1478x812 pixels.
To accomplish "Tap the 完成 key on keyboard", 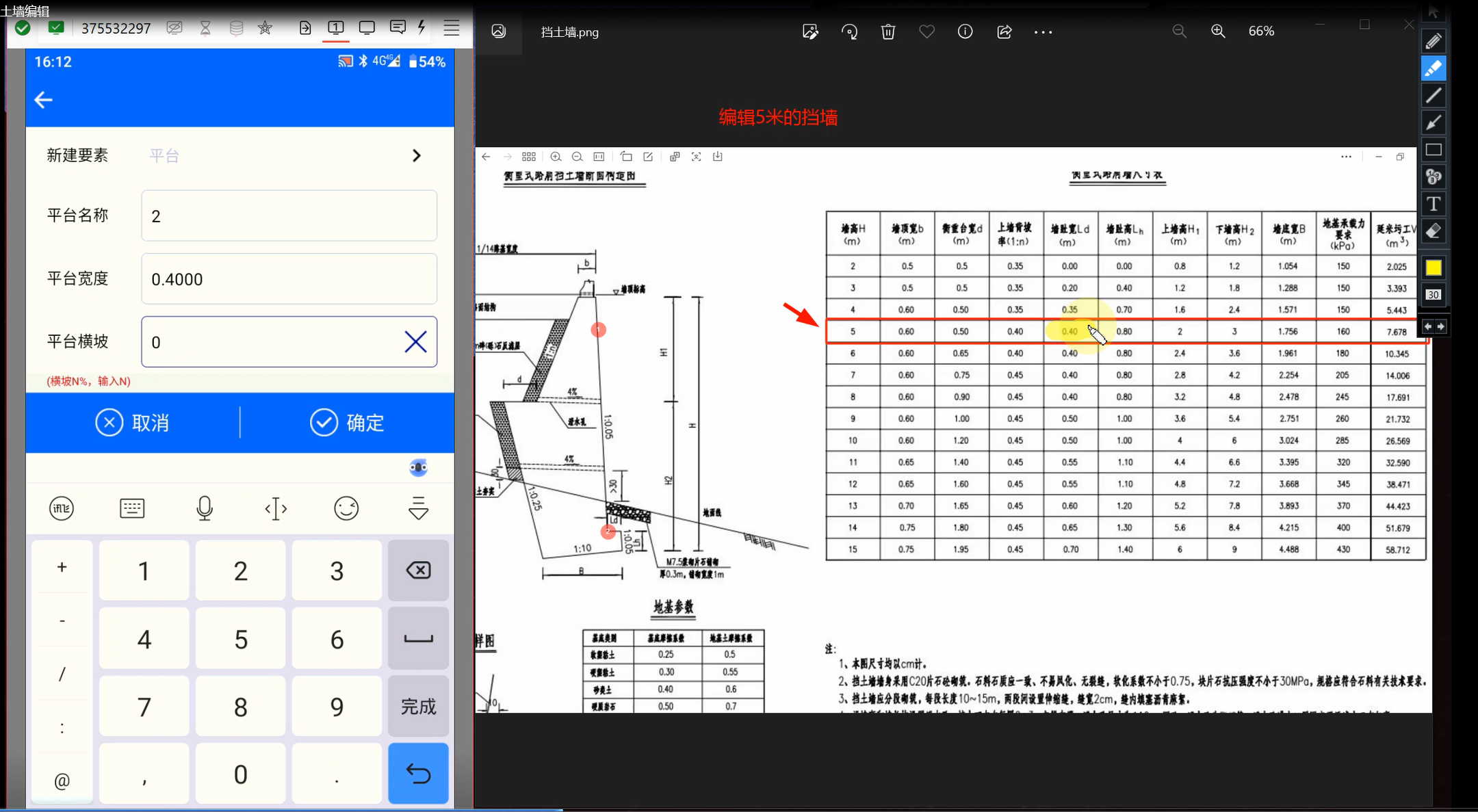I will [418, 706].
